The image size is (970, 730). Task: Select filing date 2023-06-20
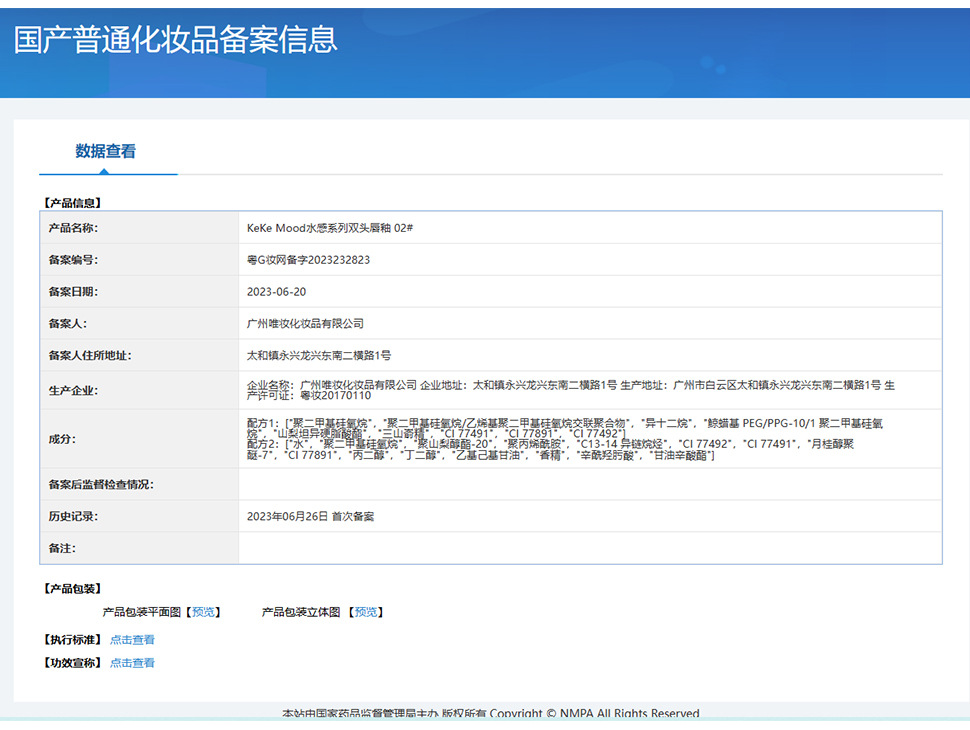[x=277, y=292]
